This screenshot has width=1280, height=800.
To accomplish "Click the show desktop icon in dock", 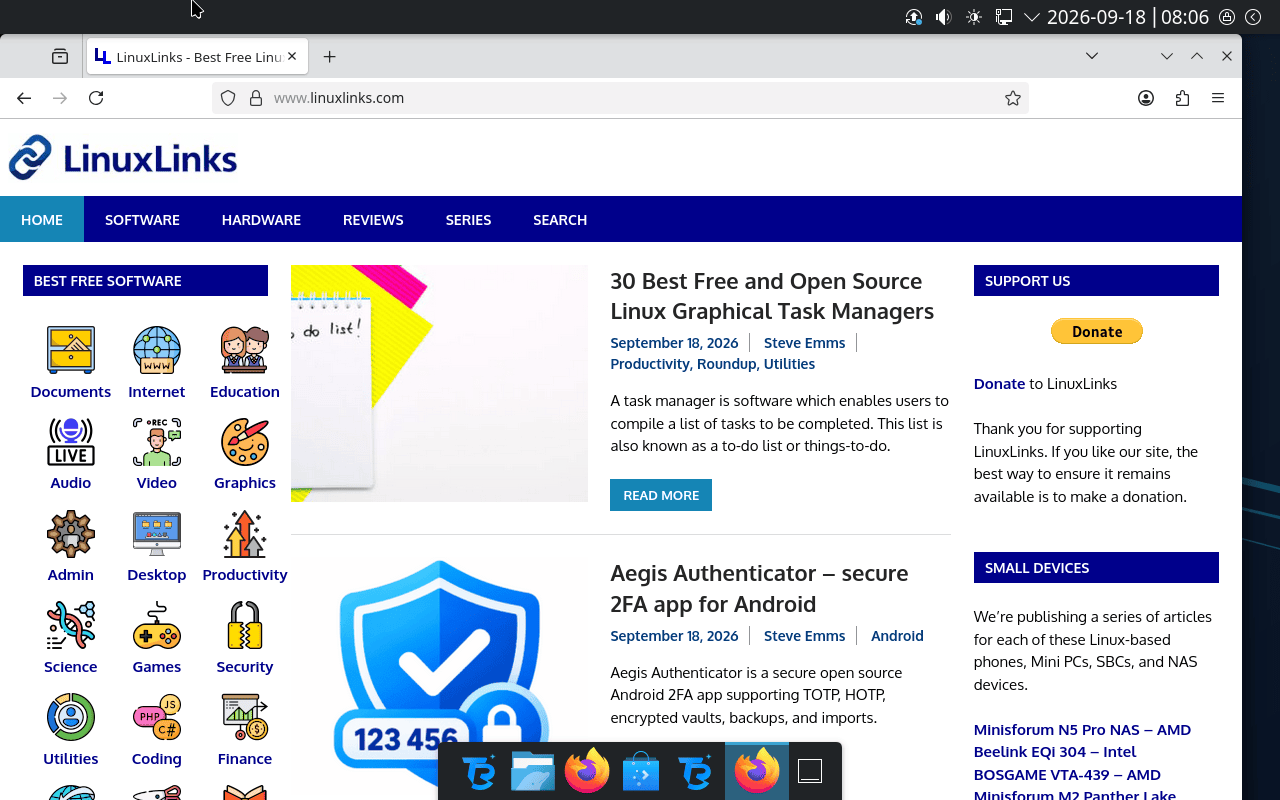I will 810,772.
